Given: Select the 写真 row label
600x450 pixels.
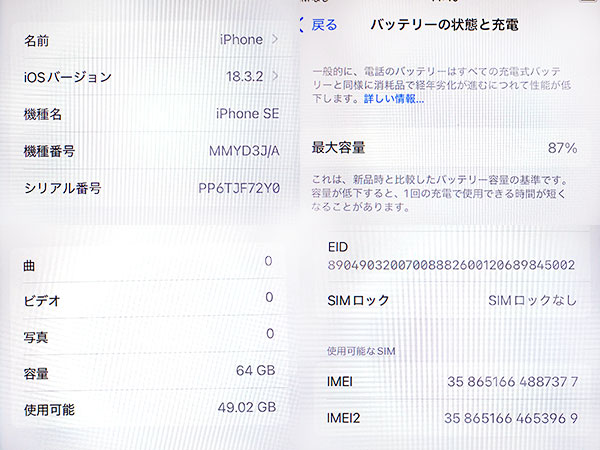Looking at the screenshot, I should point(36,337).
